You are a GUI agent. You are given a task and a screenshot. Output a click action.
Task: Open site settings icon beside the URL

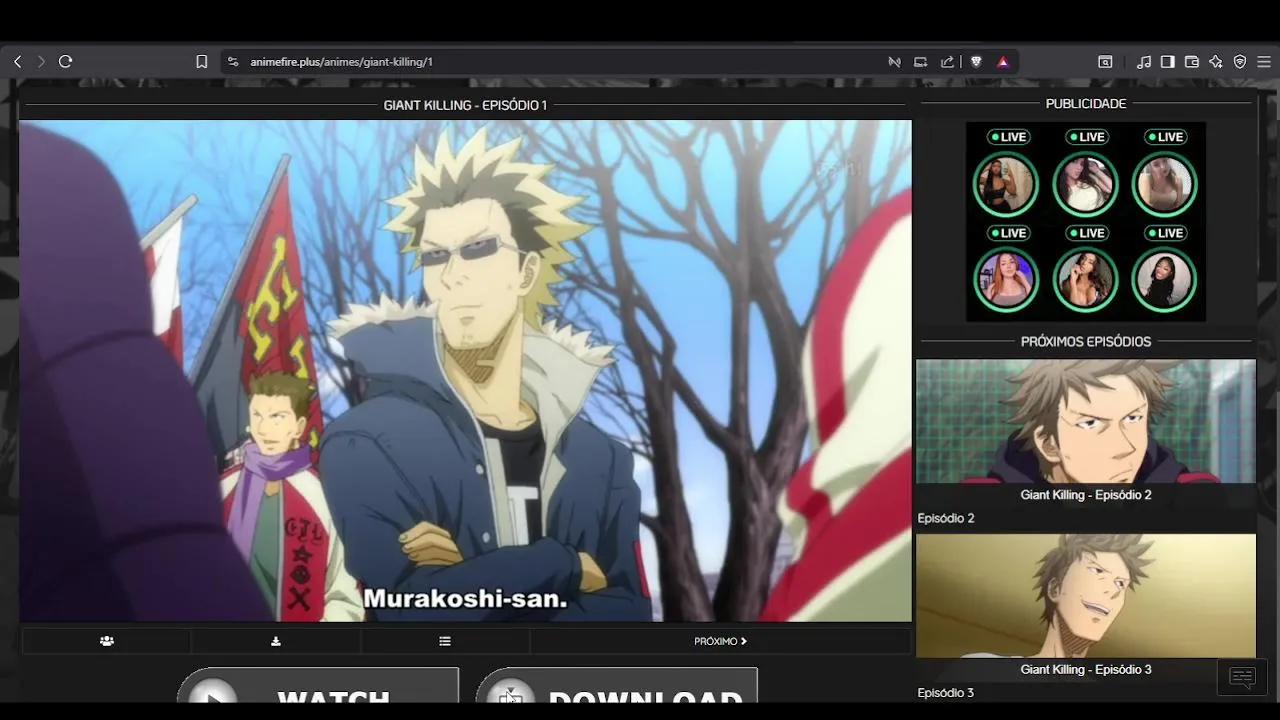click(x=233, y=62)
